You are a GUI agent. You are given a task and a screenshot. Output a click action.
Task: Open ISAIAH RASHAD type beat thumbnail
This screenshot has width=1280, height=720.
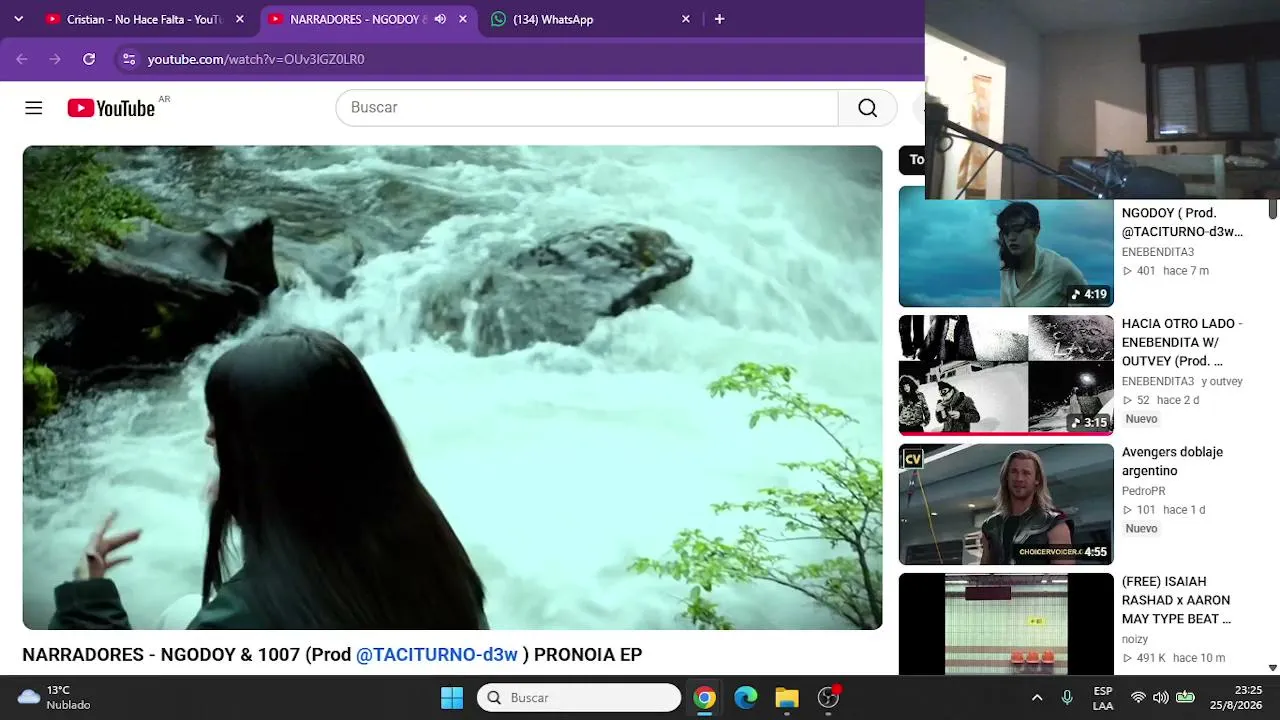click(1006, 624)
